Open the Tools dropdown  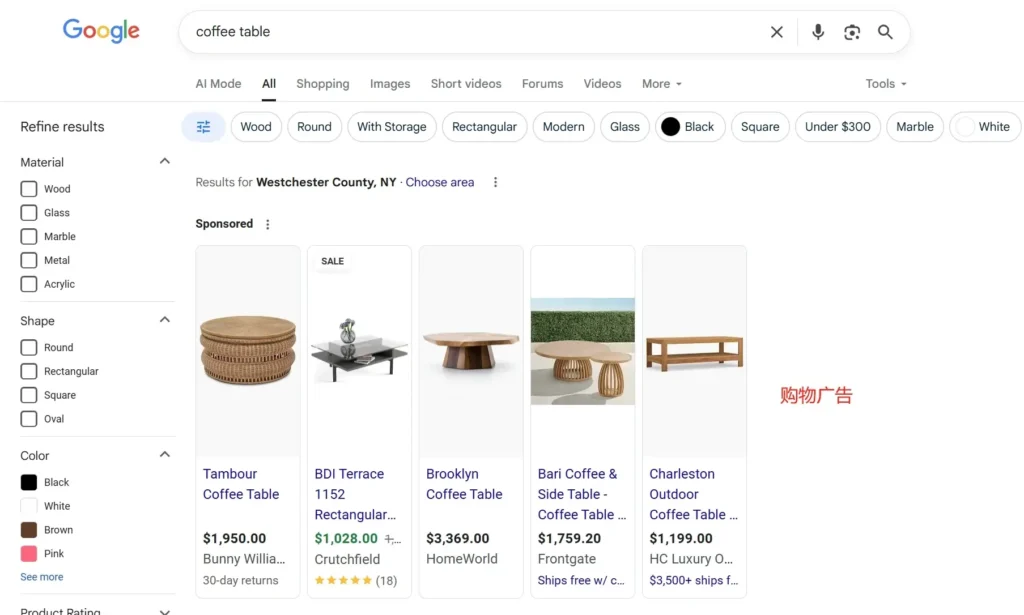pyautogui.click(x=886, y=84)
